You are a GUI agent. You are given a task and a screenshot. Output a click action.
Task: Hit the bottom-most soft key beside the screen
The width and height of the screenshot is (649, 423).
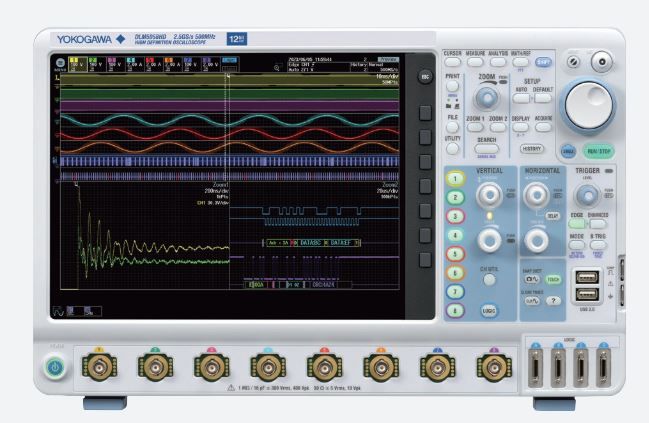[425, 260]
